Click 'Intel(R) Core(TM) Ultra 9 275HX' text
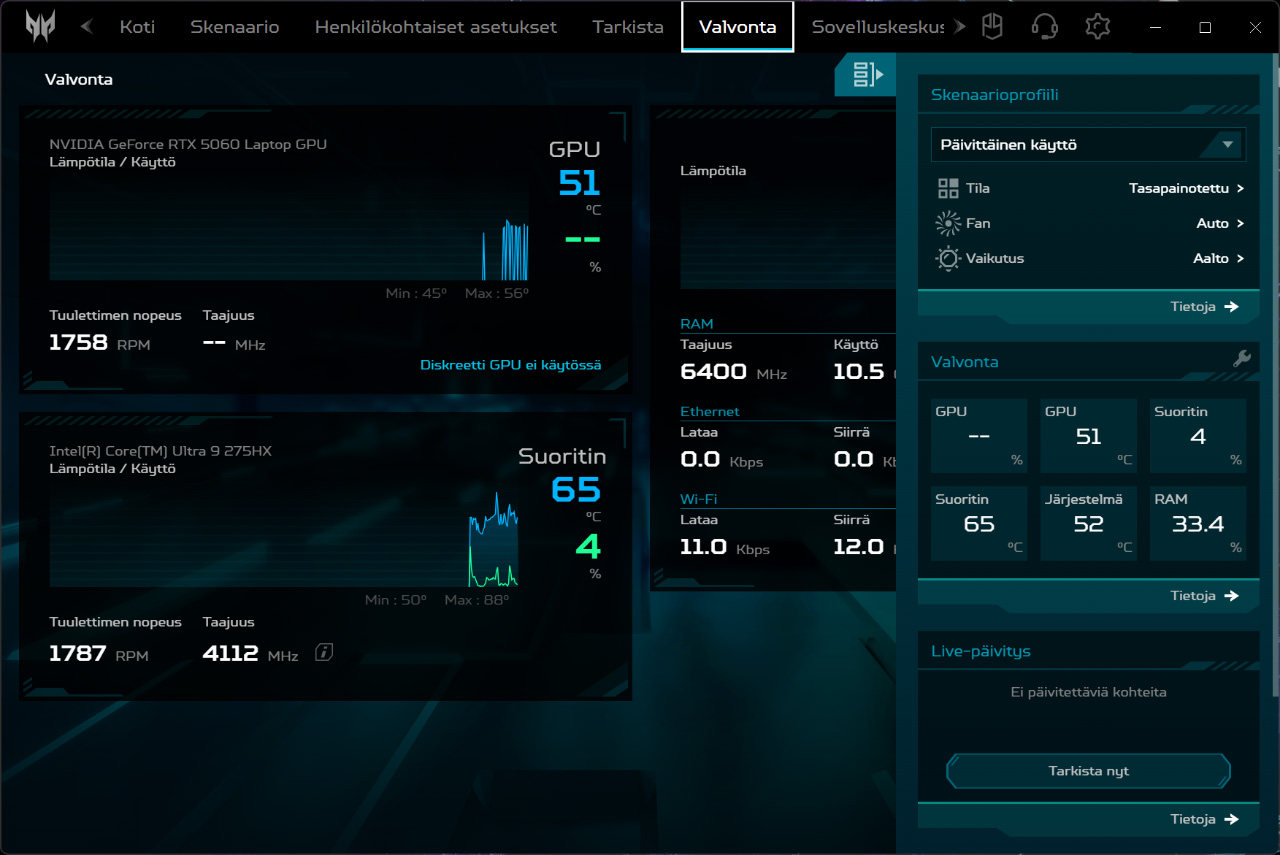 (160, 451)
